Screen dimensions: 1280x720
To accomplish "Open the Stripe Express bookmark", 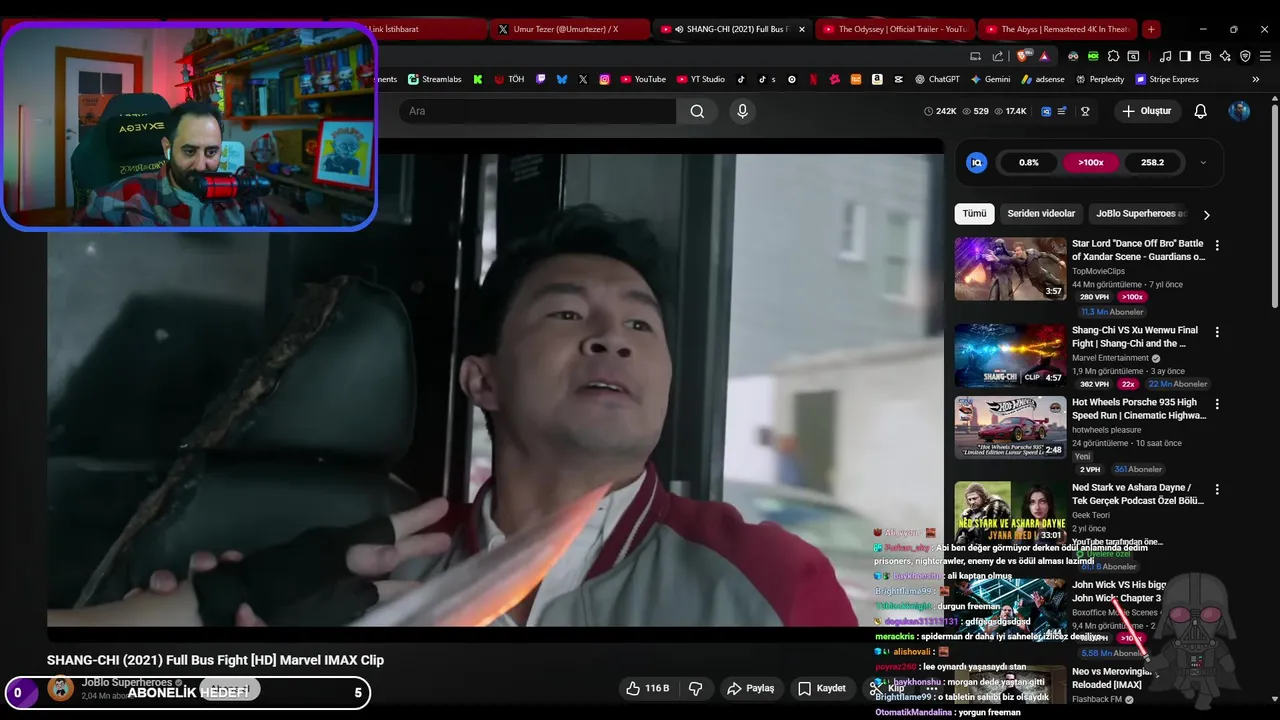I will tap(1166, 79).
